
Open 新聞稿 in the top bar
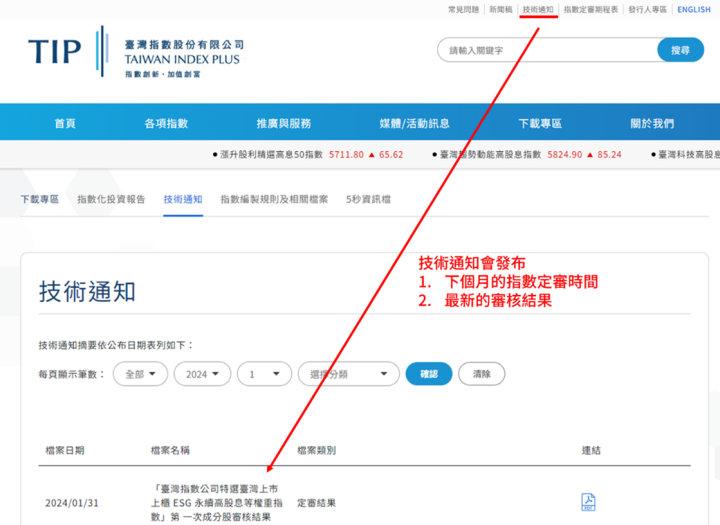501,9
